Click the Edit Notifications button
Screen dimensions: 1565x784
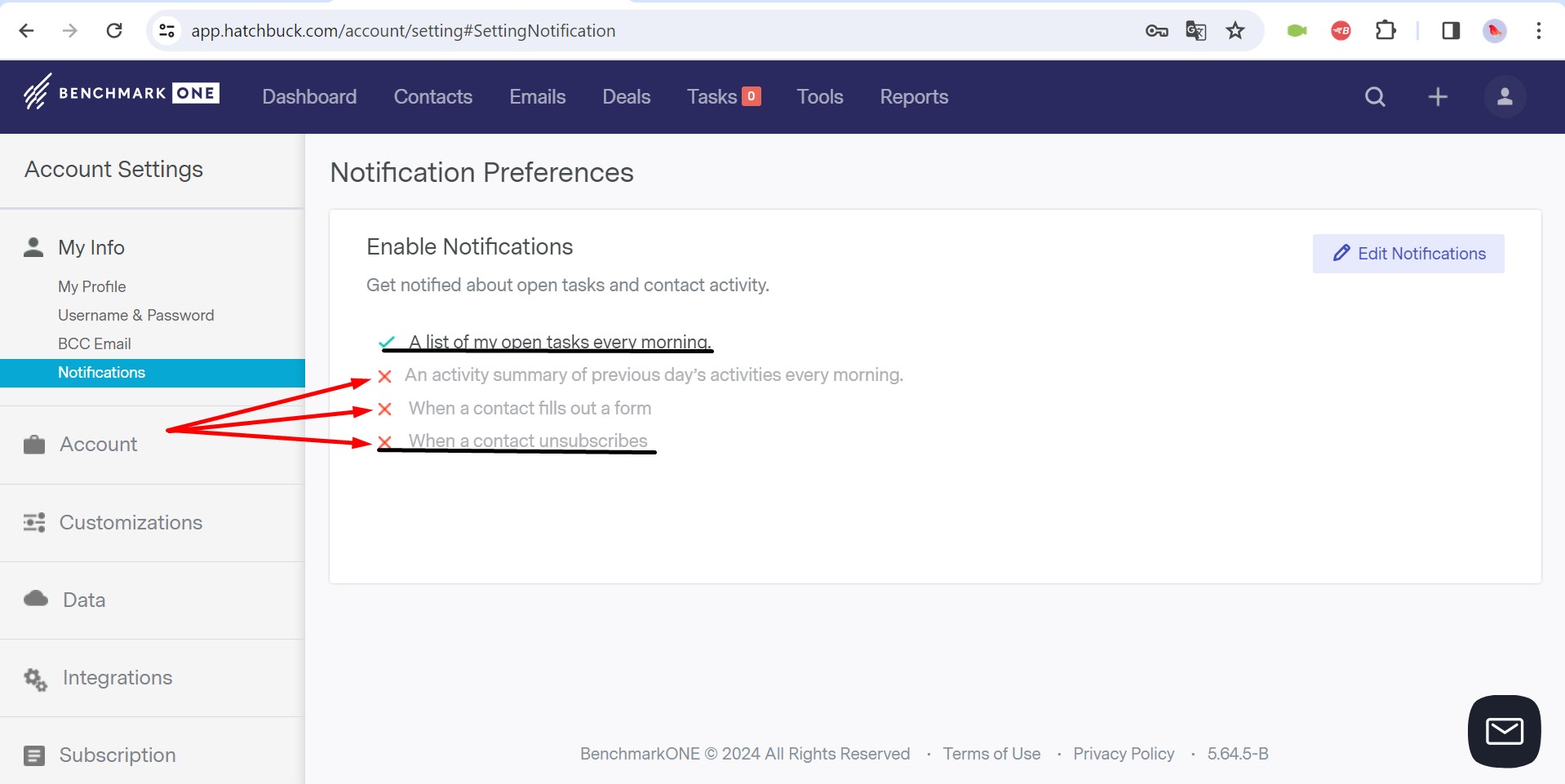(x=1408, y=254)
